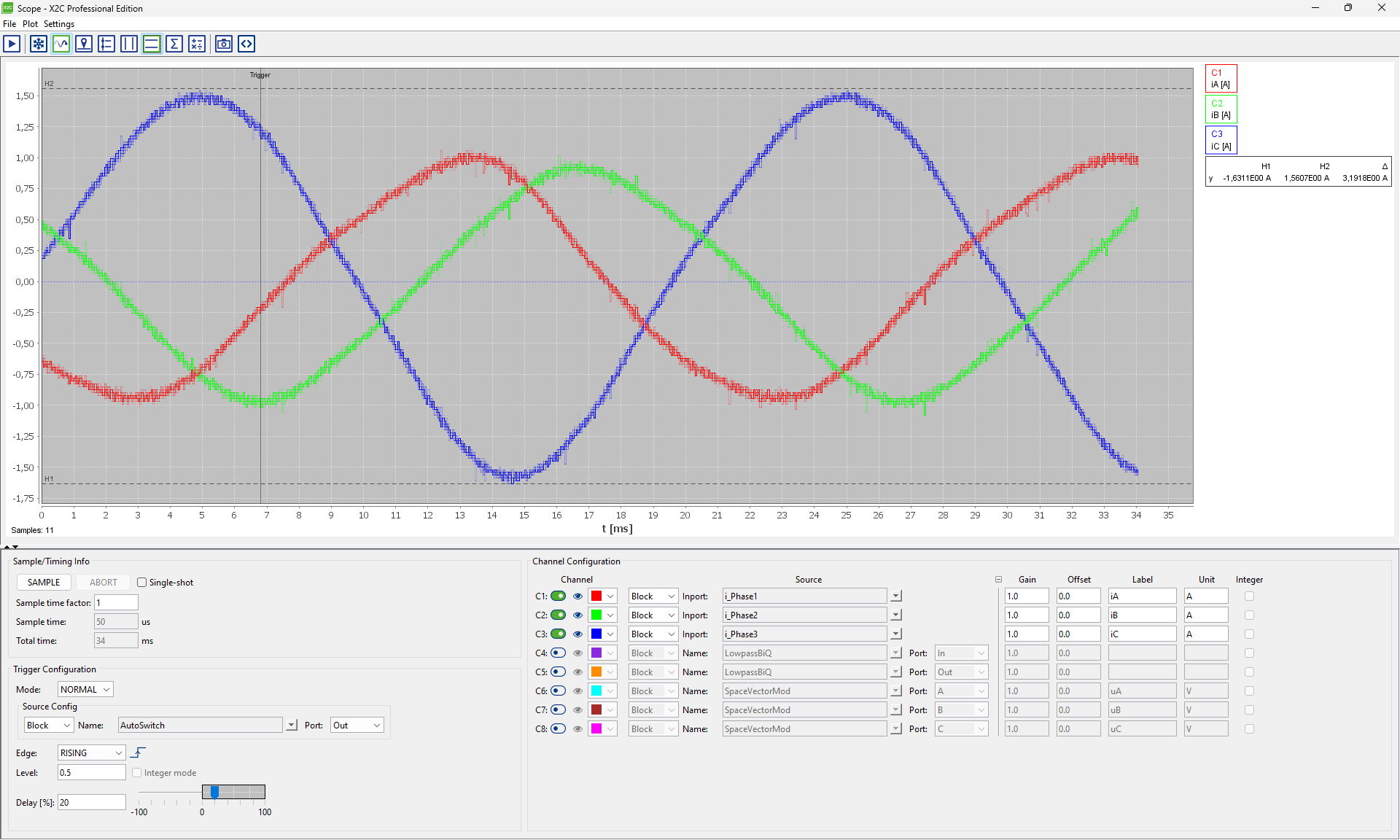Open the Settings menu
This screenshot has height=840, width=1400.
click(59, 24)
